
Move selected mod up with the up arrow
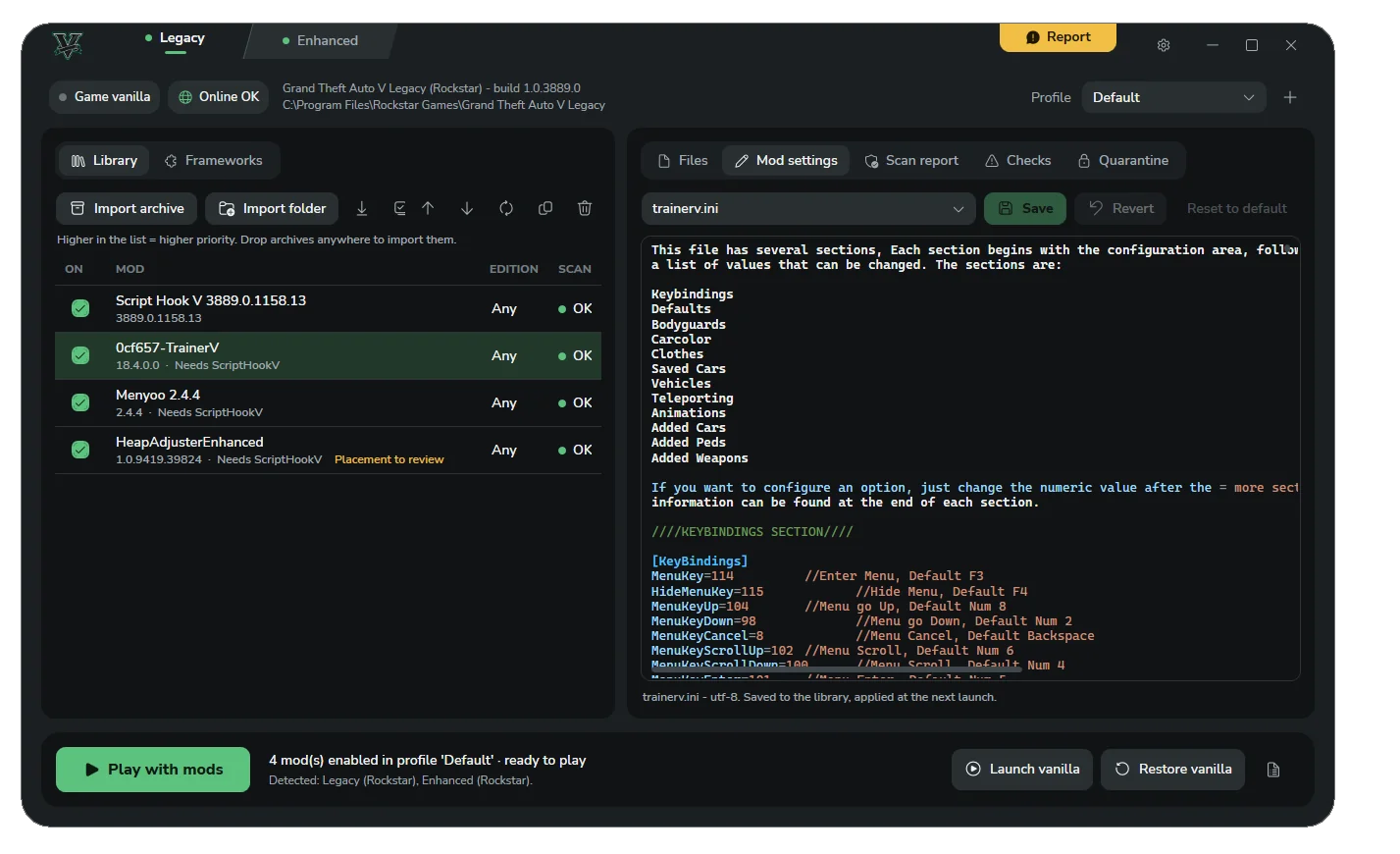pyautogui.click(x=428, y=208)
